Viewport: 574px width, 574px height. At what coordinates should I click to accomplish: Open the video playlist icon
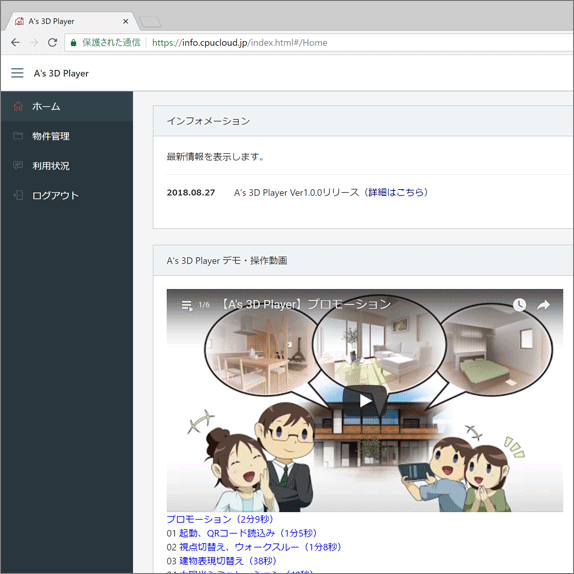click(187, 305)
